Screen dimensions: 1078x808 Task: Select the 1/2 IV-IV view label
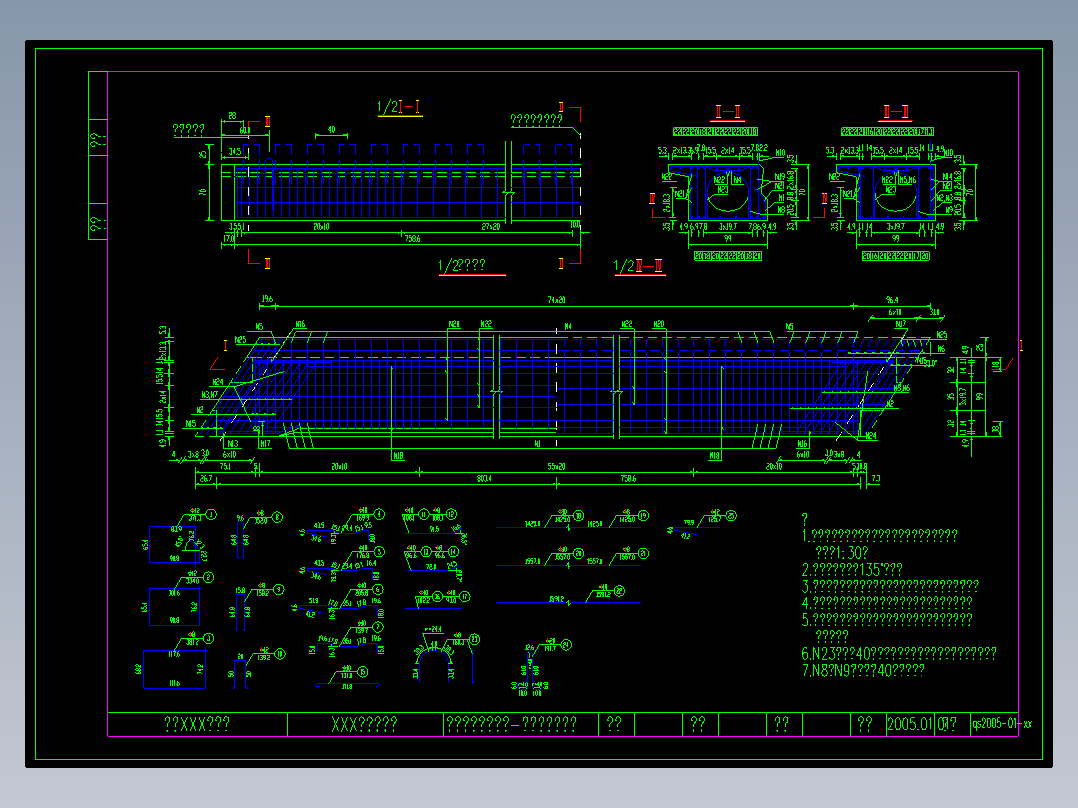pos(639,265)
